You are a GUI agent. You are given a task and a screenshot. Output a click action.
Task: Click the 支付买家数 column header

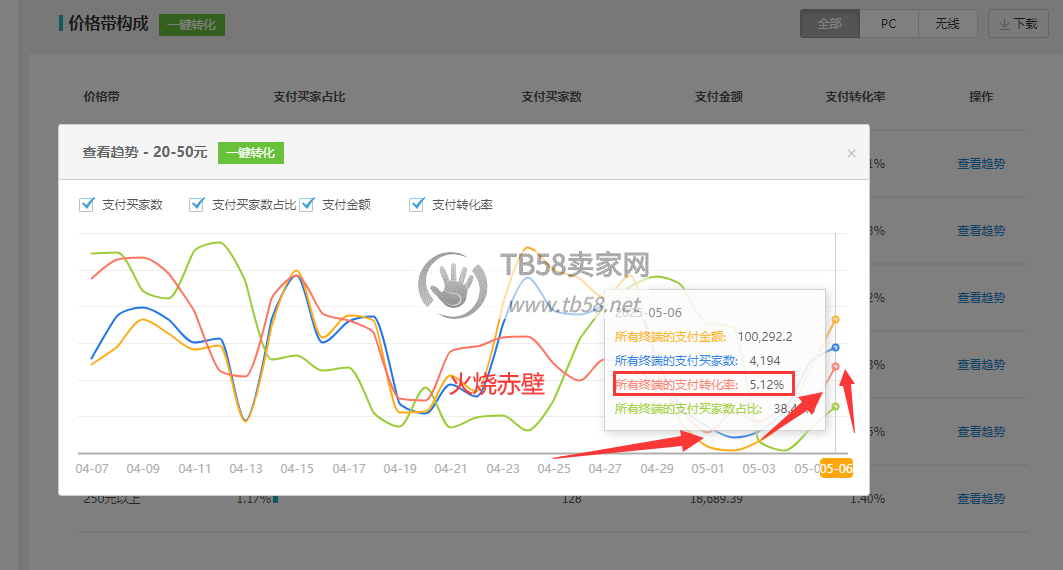click(x=551, y=97)
